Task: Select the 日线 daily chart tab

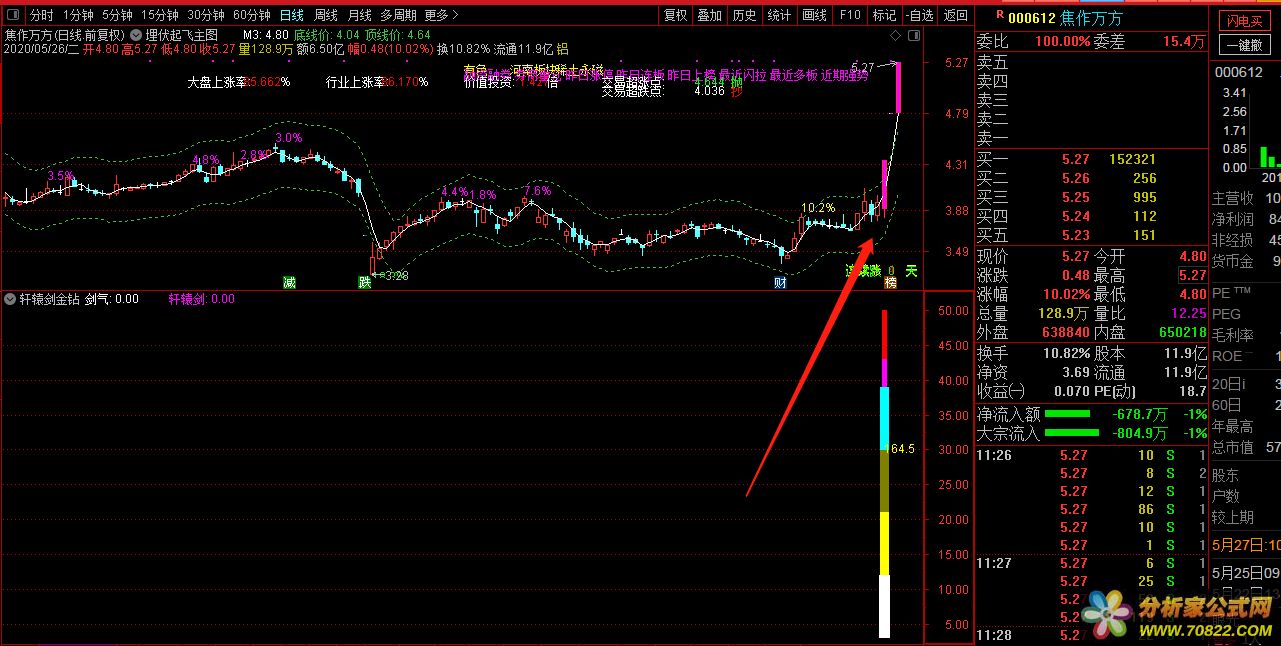Action: tap(292, 15)
